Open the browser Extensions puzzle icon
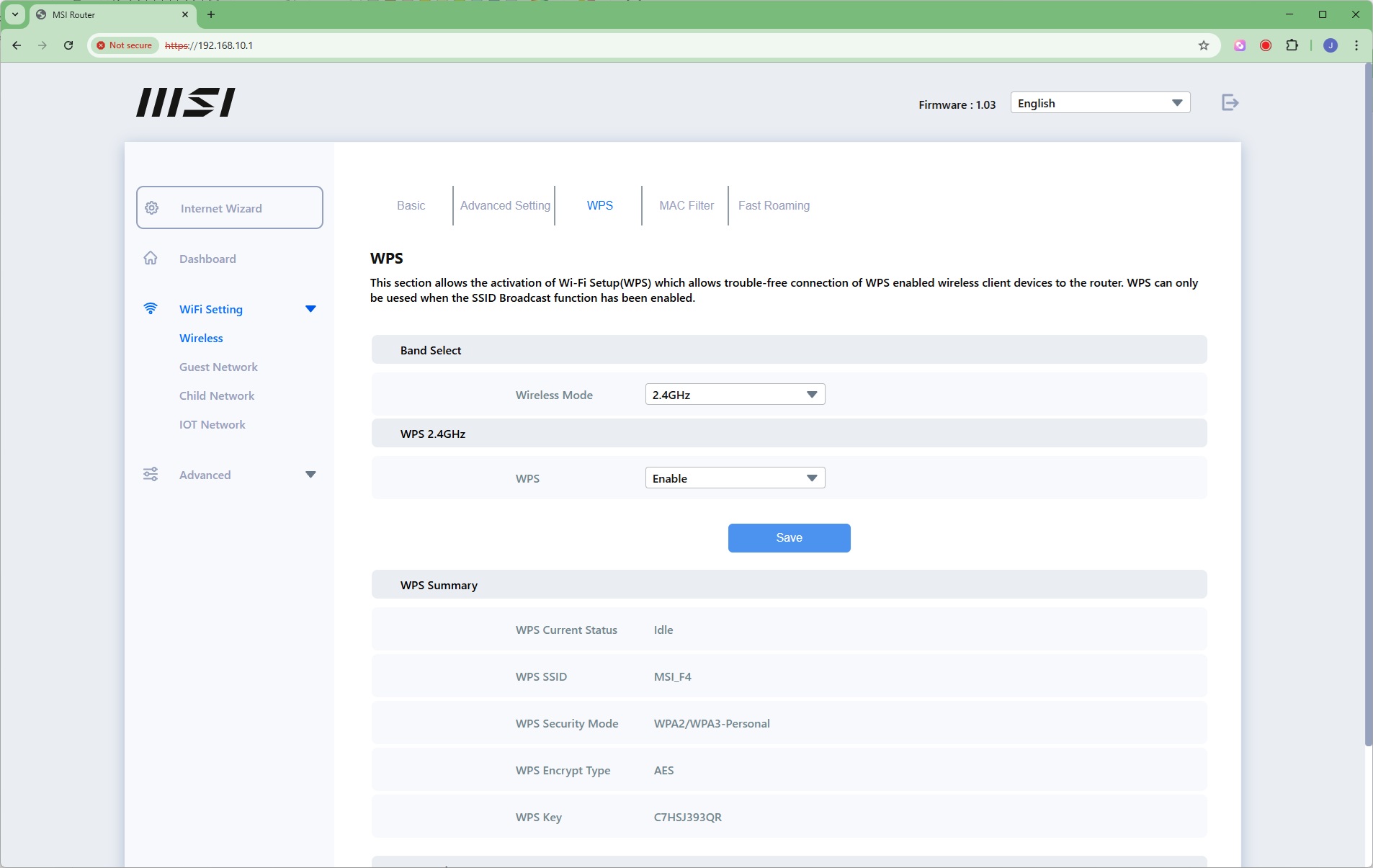Image resolution: width=1373 pixels, height=868 pixels. point(1292,45)
